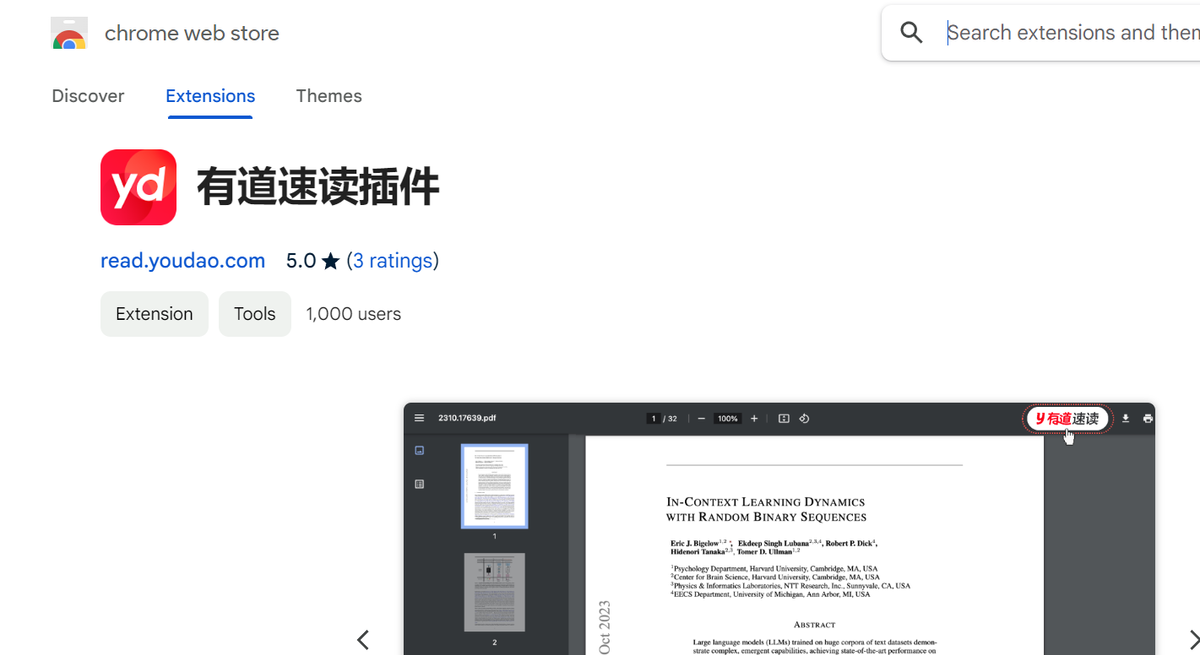Click the 100% zoom level control
This screenshot has width=1200, height=655.
point(727,418)
